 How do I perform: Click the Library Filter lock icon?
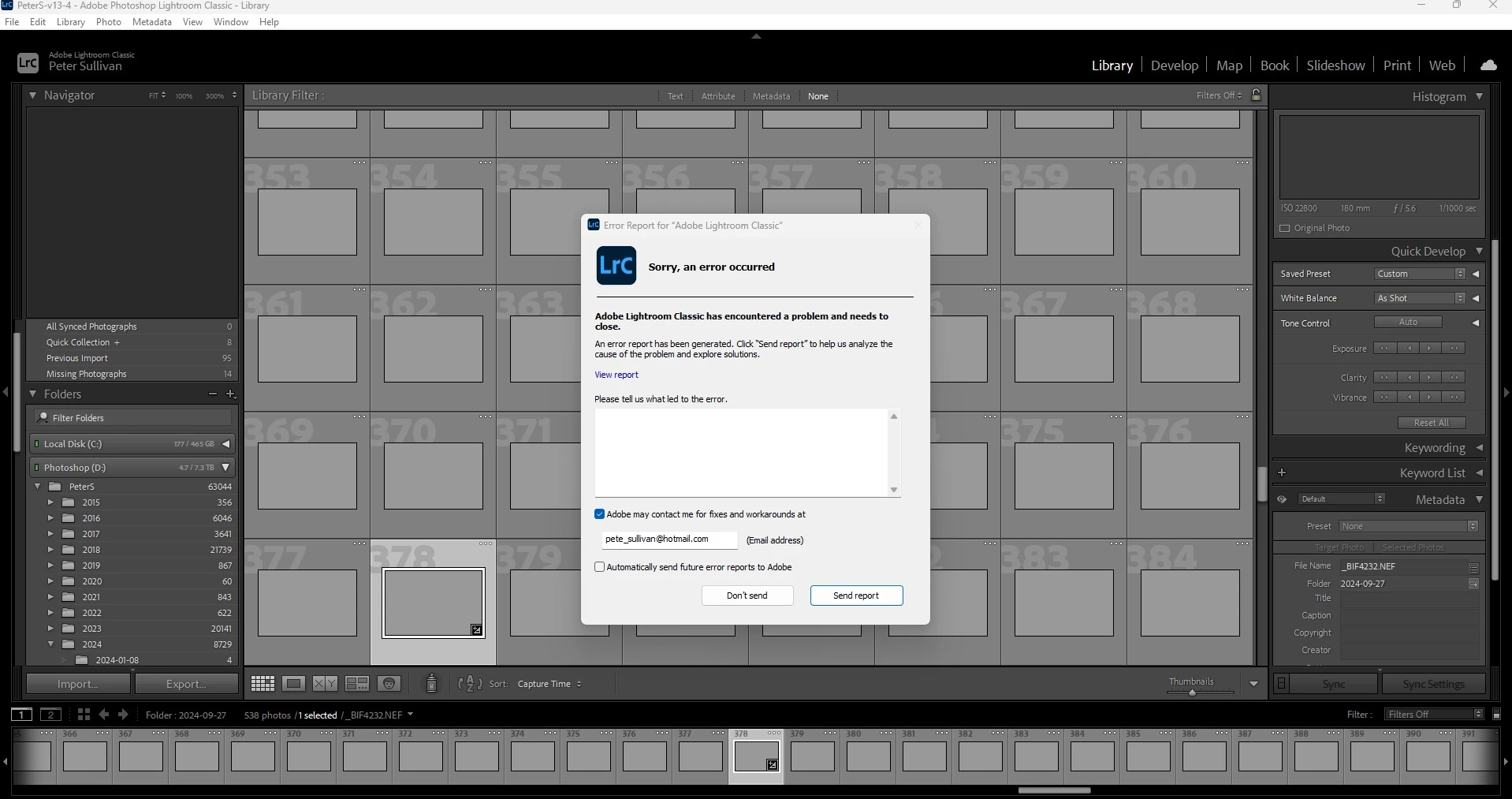pos(1256,95)
